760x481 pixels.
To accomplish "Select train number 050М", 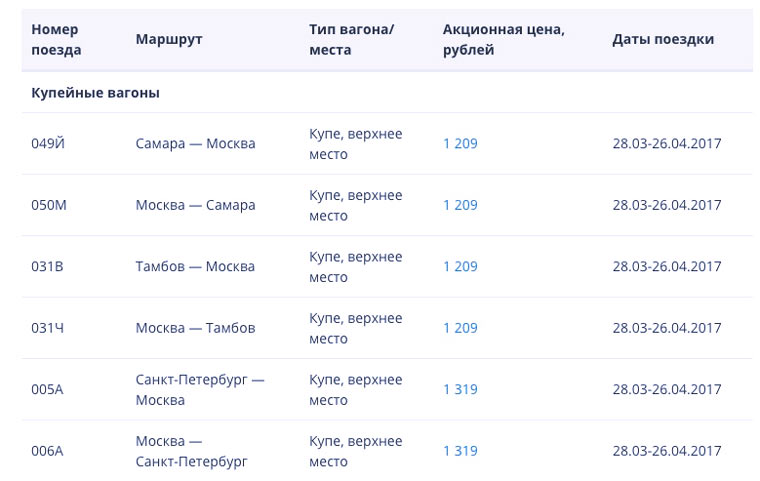I will click(x=49, y=205).
